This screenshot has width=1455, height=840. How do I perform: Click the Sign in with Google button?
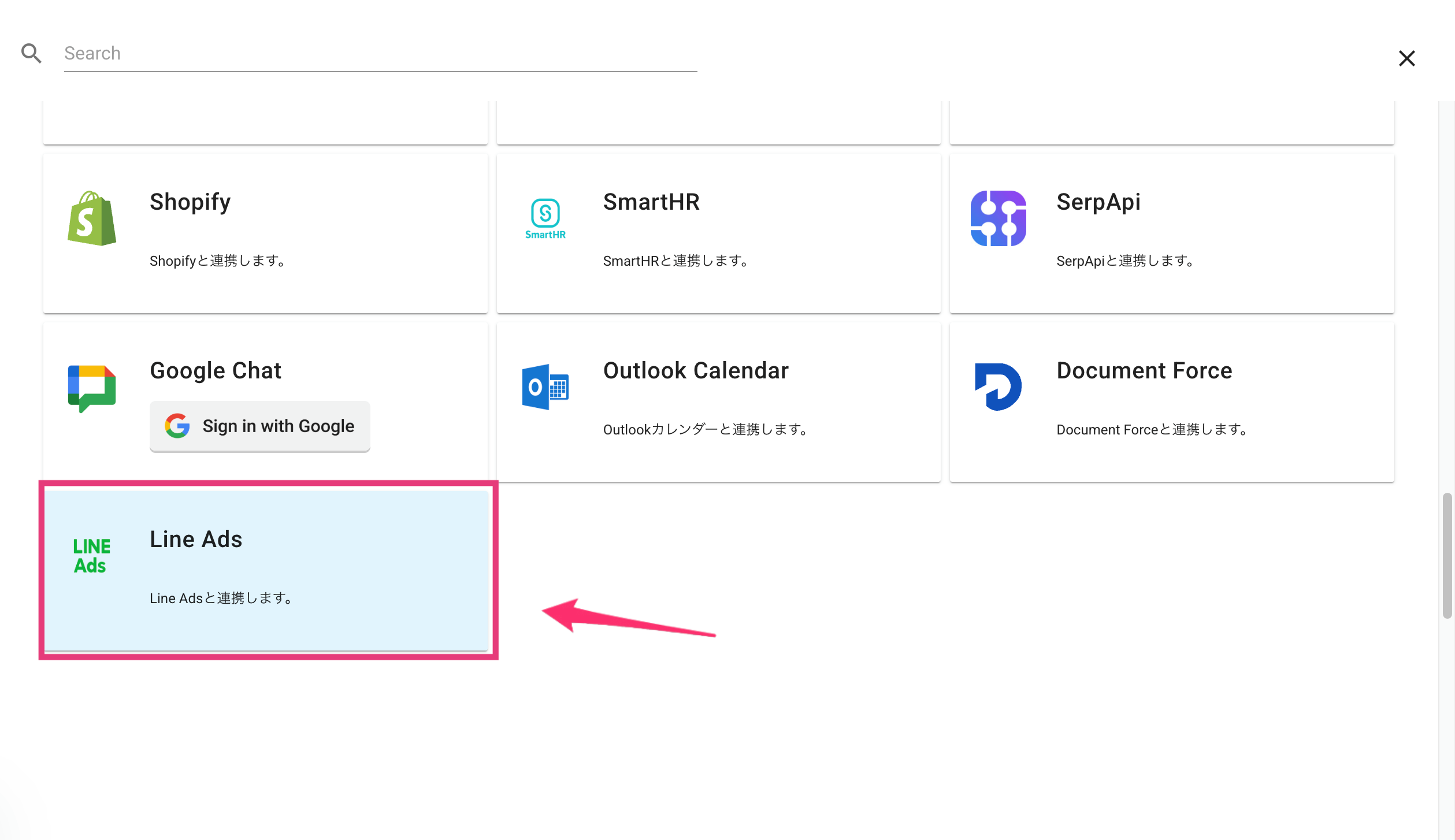260,426
